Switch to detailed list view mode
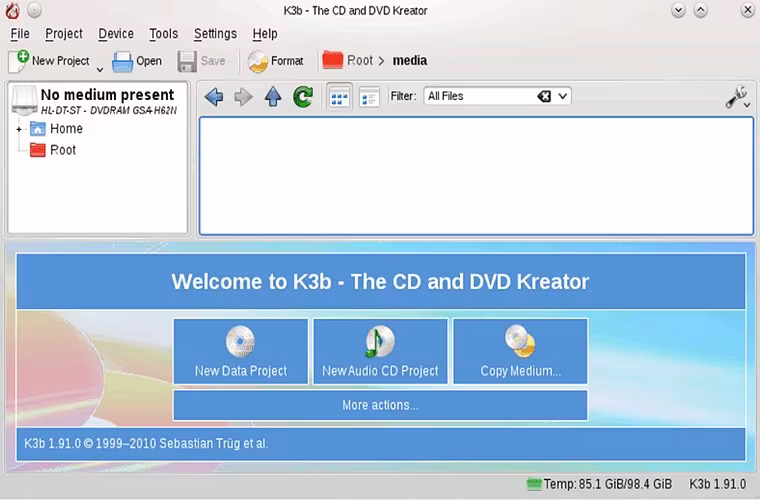This screenshot has height=500, width=760. (x=369, y=97)
